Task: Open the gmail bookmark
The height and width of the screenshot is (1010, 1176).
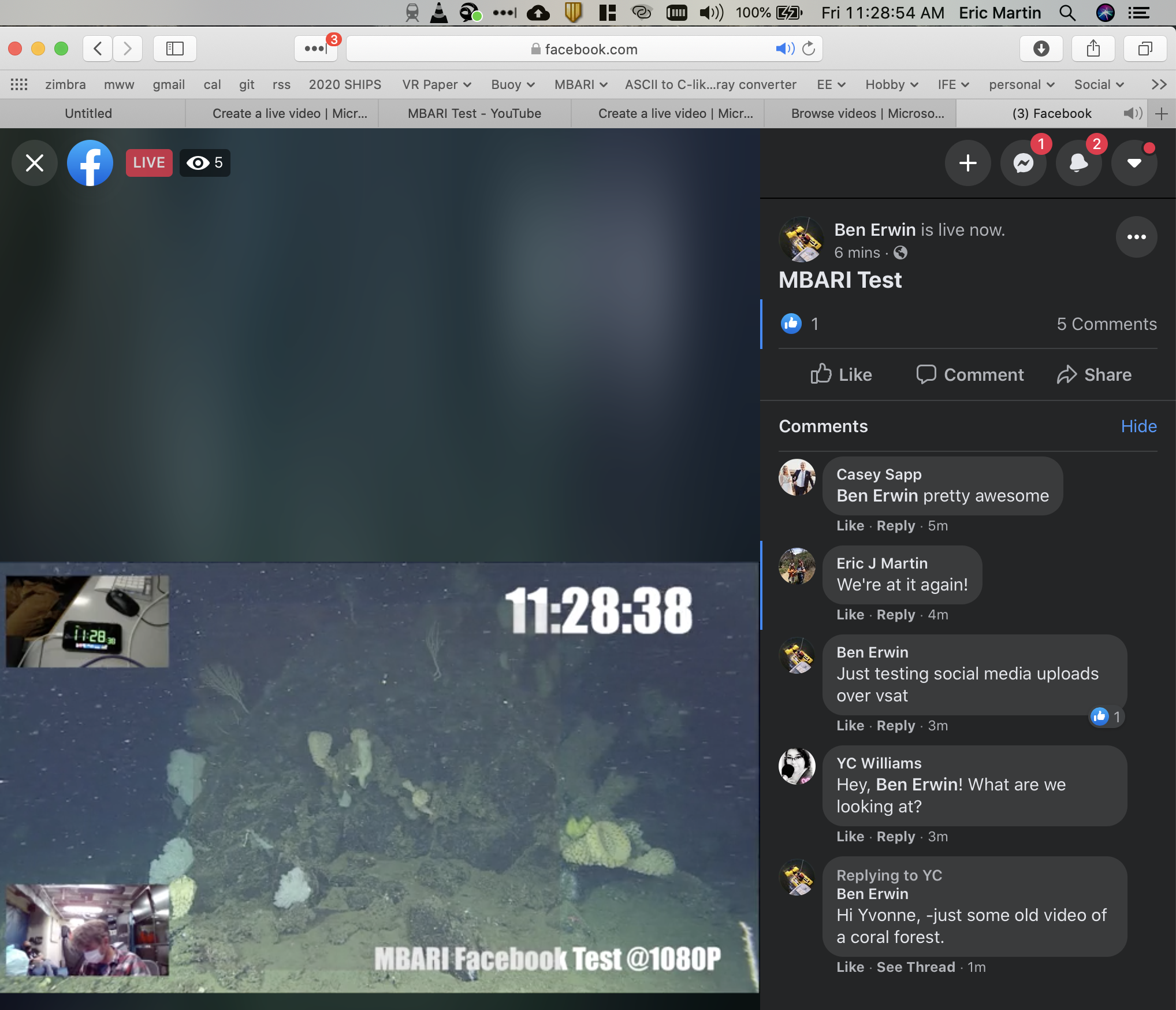Action: point(169,84)
